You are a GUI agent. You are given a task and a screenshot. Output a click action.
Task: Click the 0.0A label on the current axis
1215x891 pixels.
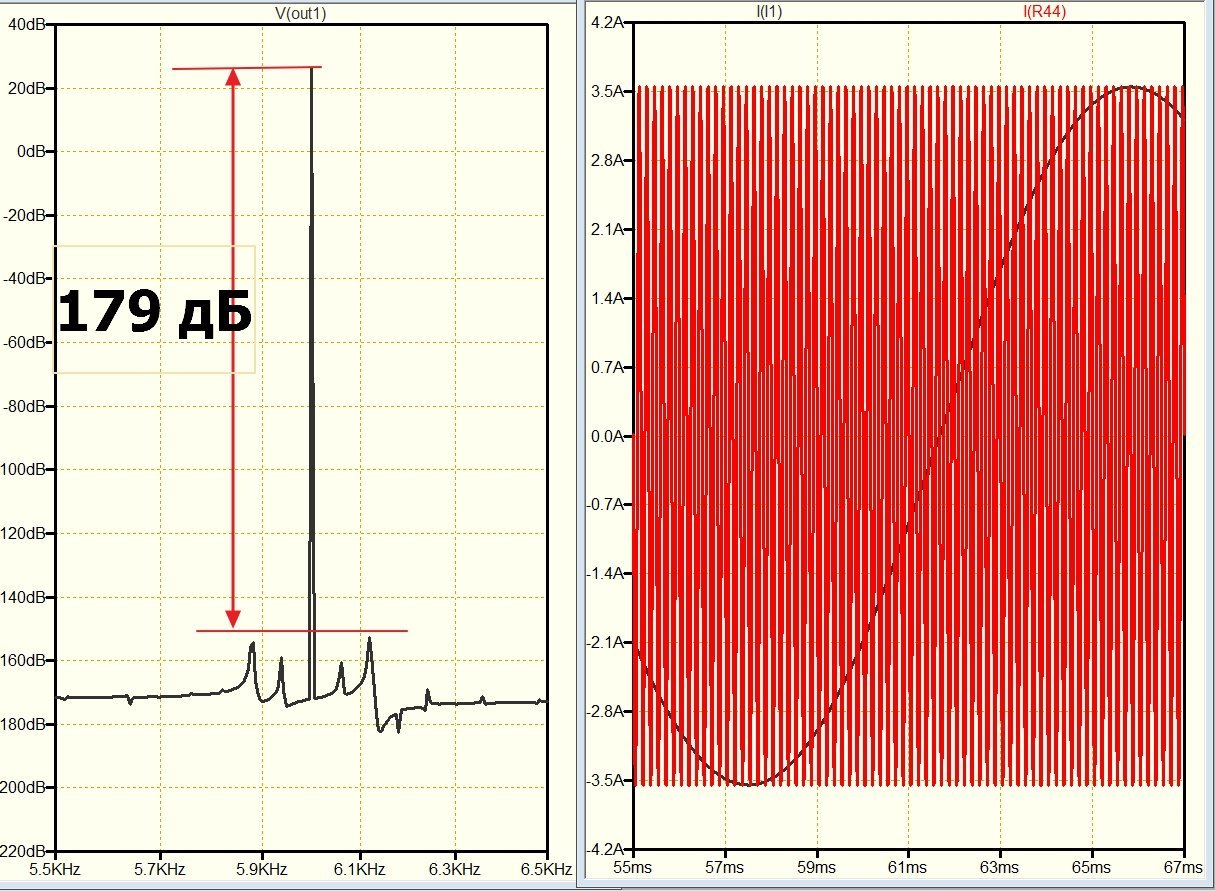point(608,436)
